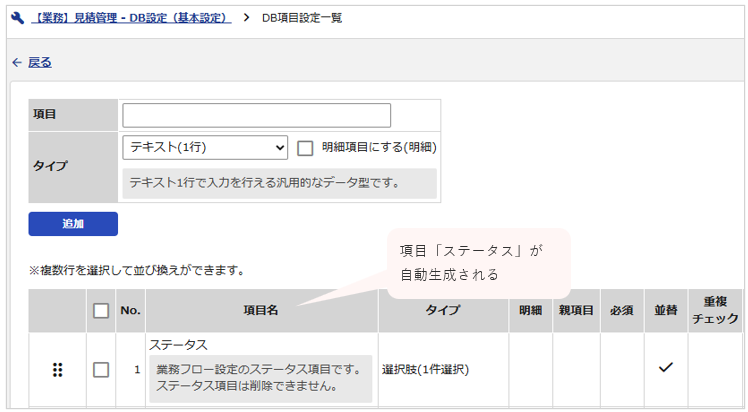This screenshot has height=412, width=748.
Task: Click the ステータス item name in row 1
Action: (x=178, y=345)
